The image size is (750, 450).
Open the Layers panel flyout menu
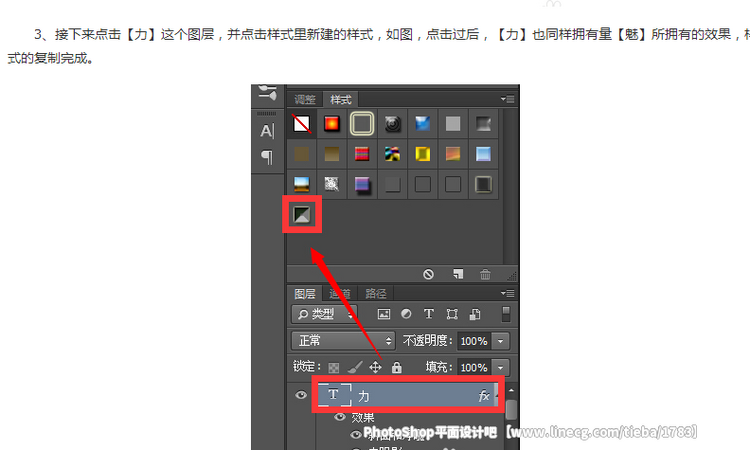pos(507,293)
